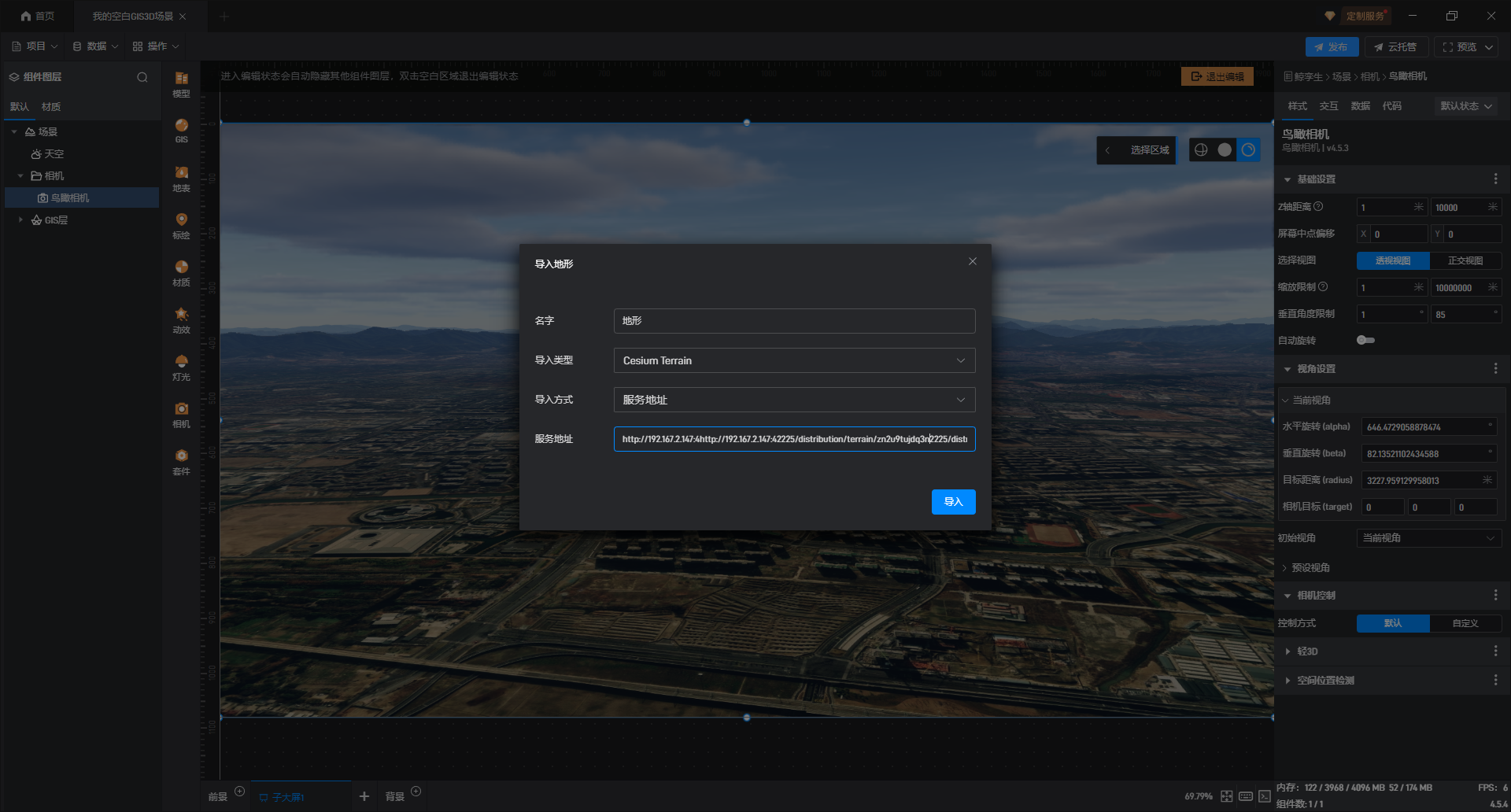Click the 导入 import button

pos(953,502)
